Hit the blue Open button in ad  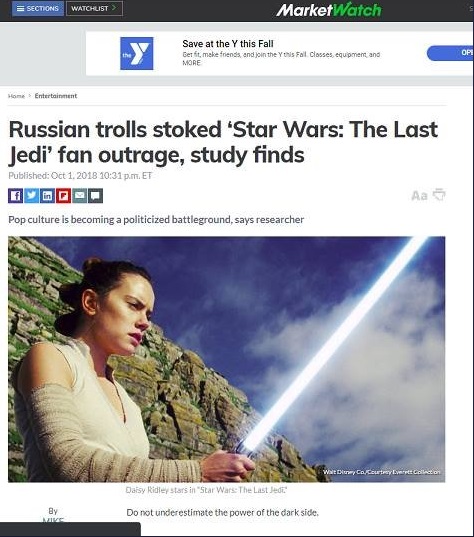coord(450,53)
